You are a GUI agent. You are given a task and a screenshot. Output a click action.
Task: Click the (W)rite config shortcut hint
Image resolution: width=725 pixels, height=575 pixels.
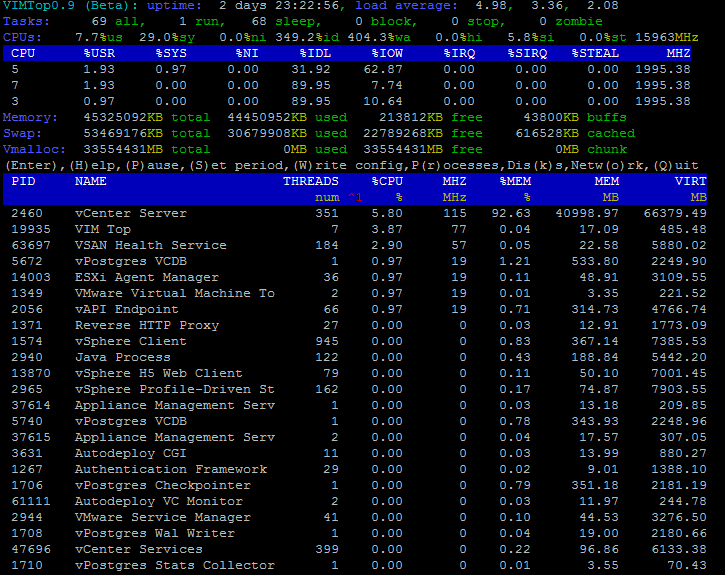352,165
